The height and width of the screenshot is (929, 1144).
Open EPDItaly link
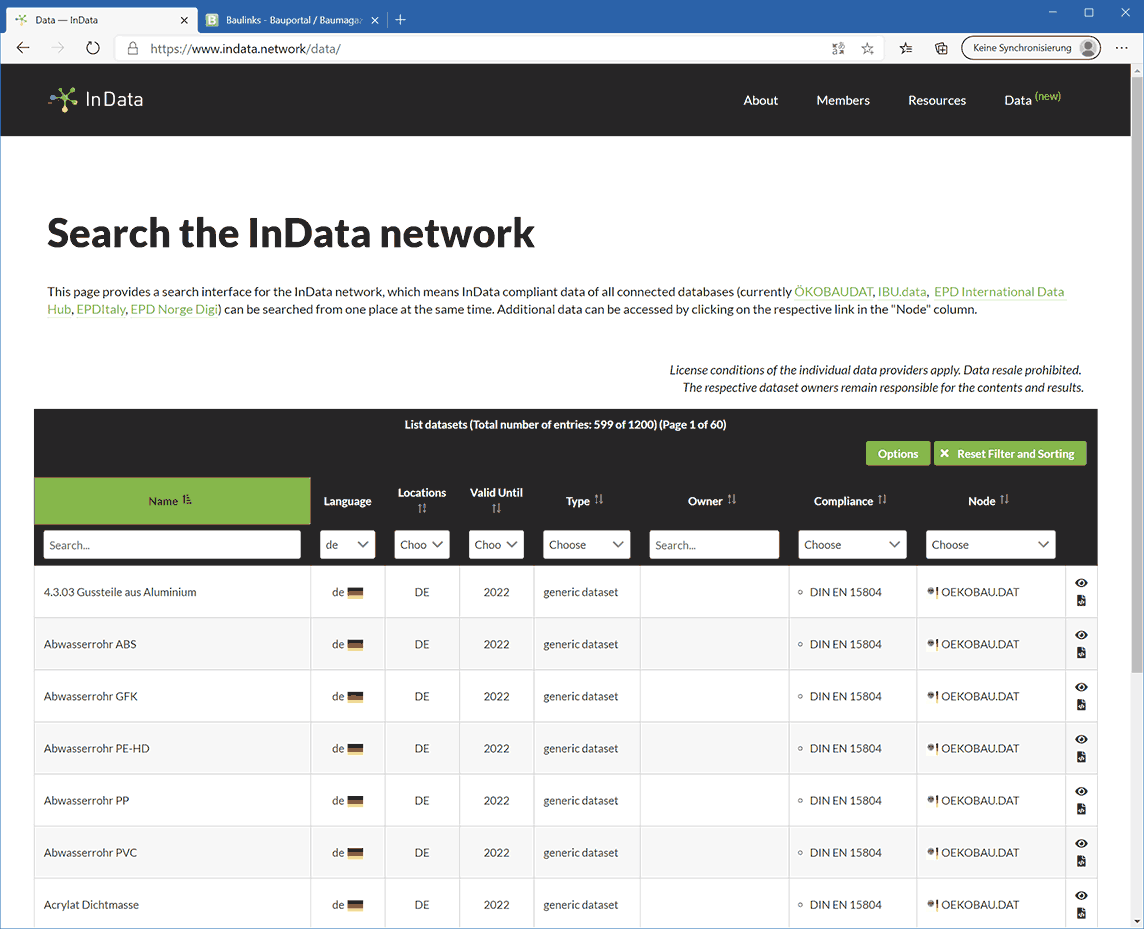(101, 309)
